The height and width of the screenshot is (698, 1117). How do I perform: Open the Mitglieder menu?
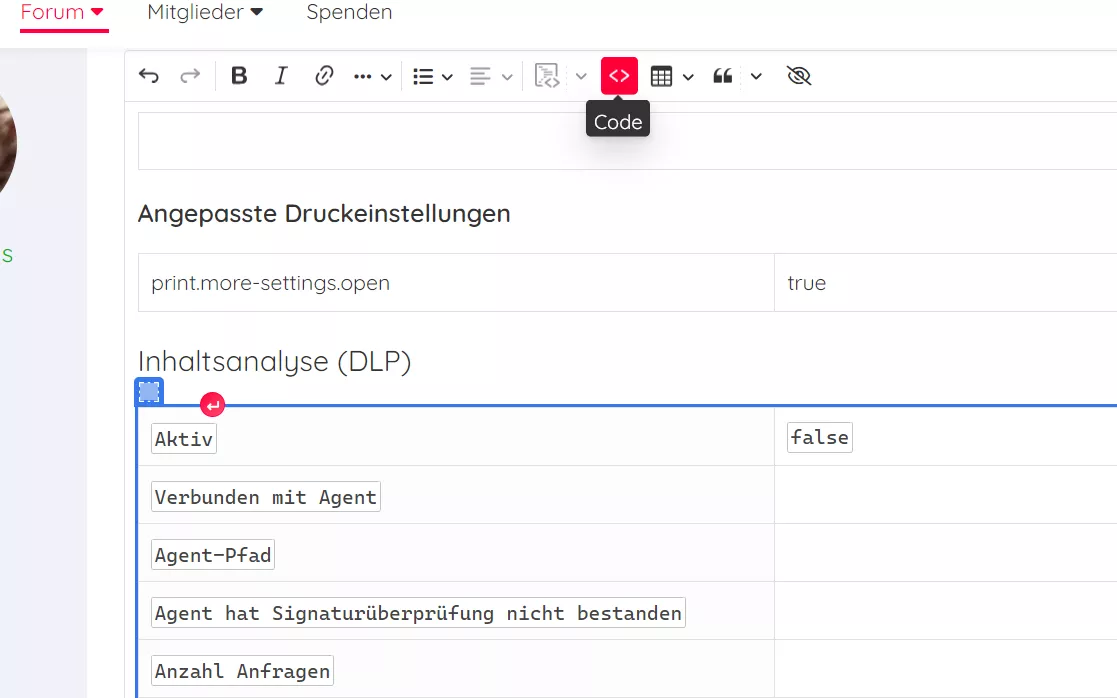[x=205, y=12]
